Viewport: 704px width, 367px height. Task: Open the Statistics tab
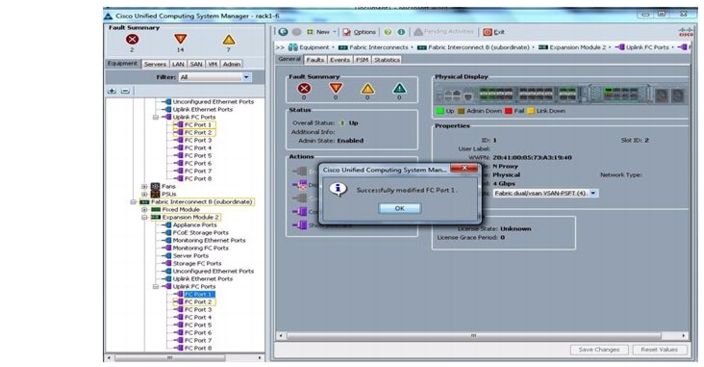[x=387, y=60]
